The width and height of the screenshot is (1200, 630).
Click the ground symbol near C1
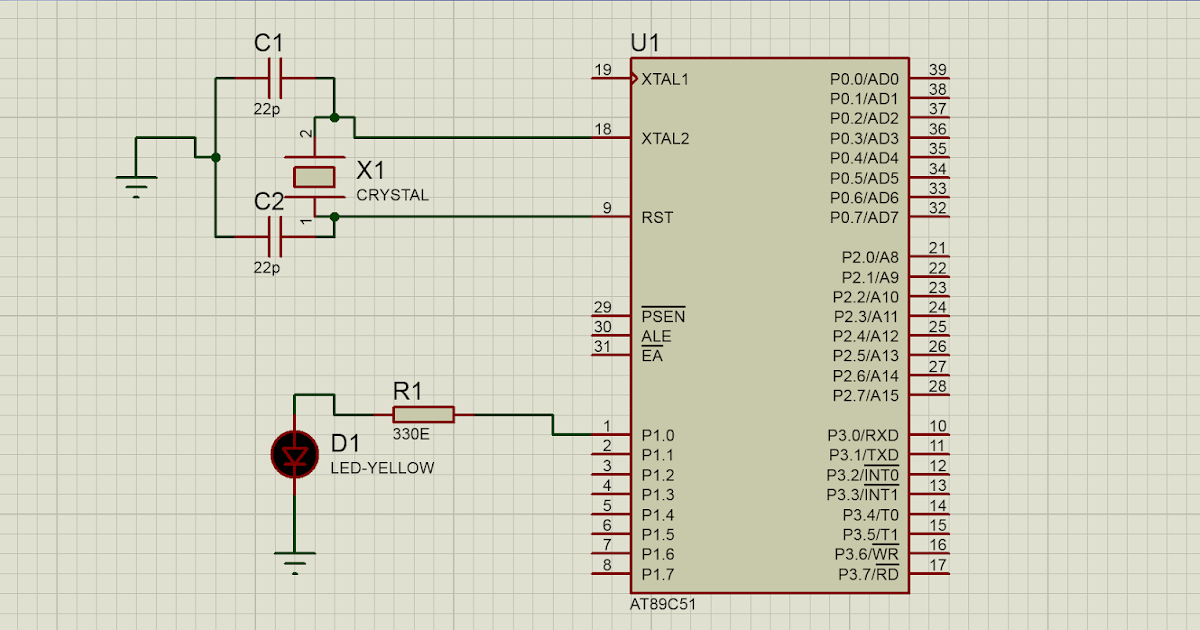tap(137, 180)
